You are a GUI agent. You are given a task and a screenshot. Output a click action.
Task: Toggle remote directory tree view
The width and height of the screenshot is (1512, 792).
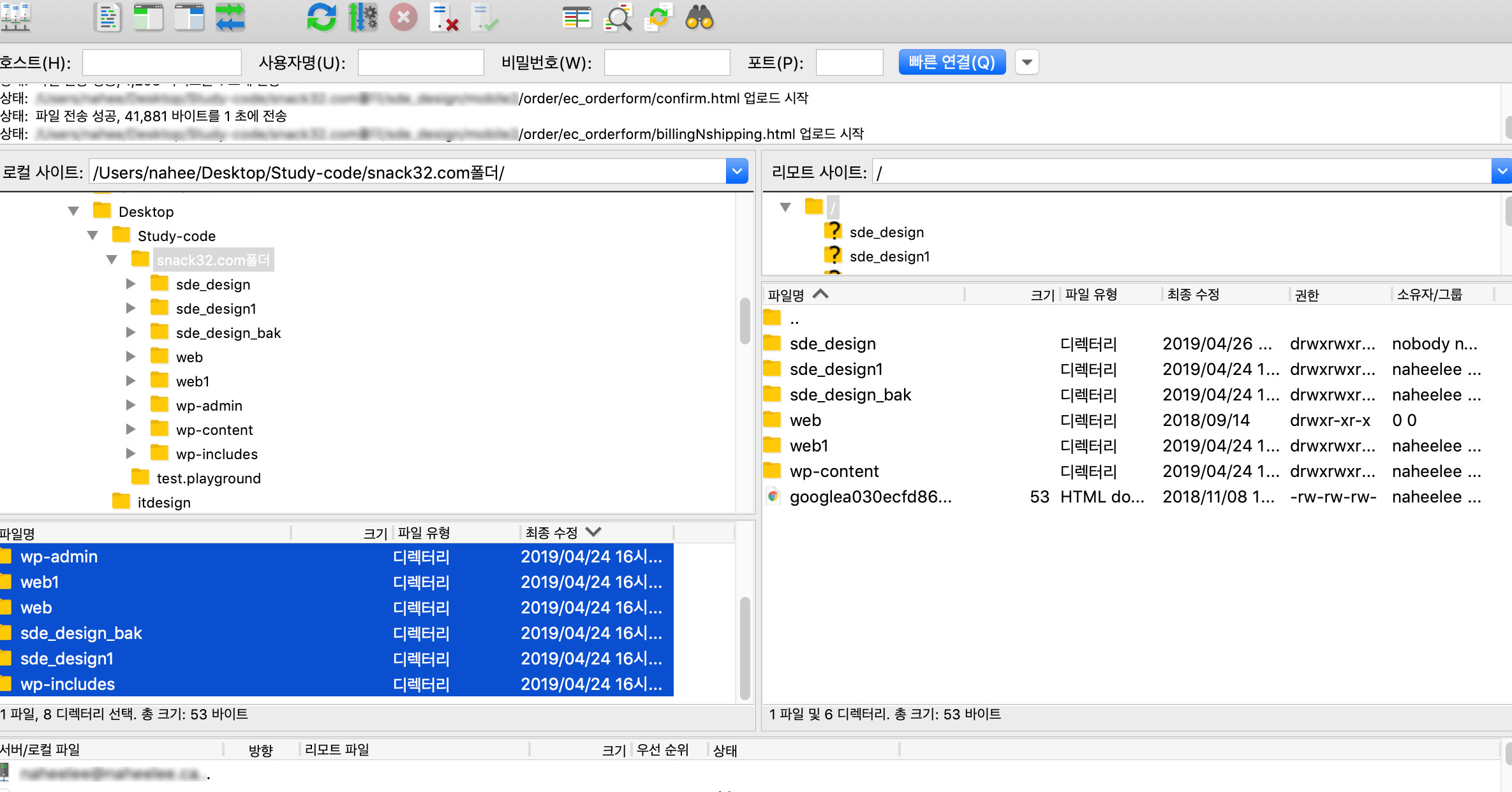point(189,17)
